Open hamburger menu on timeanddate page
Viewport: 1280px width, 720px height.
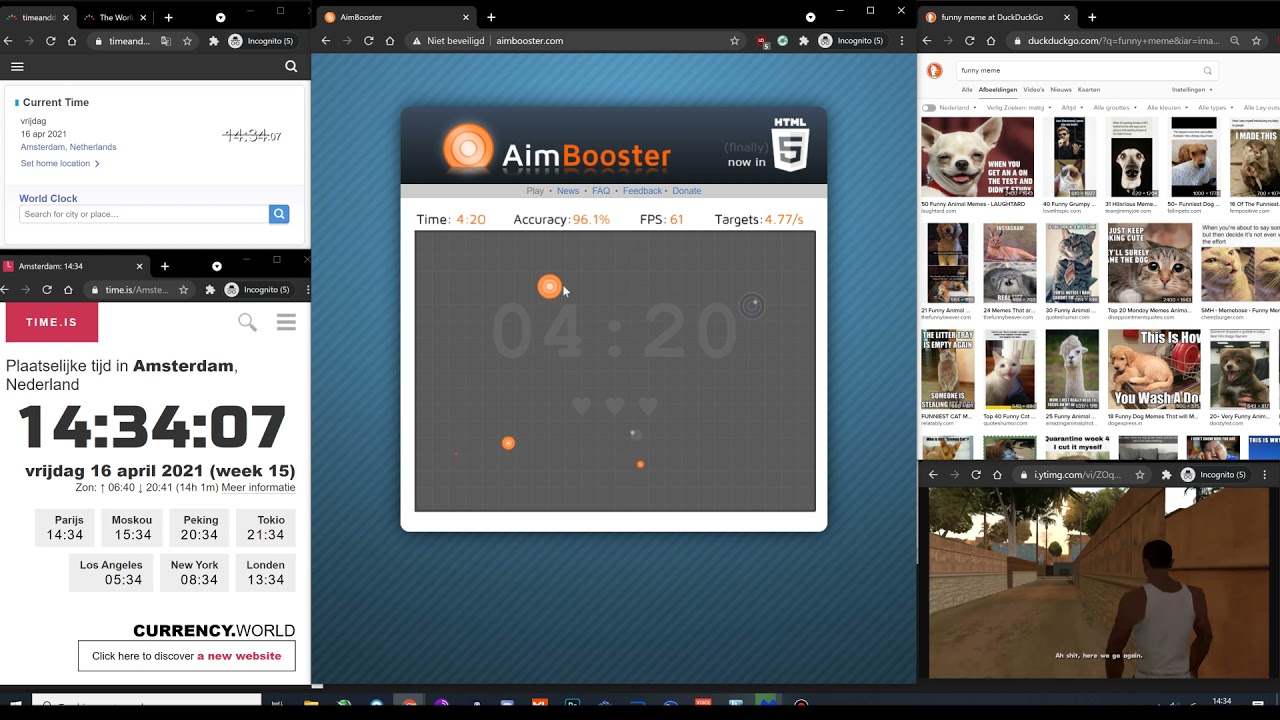pos(17,66)
